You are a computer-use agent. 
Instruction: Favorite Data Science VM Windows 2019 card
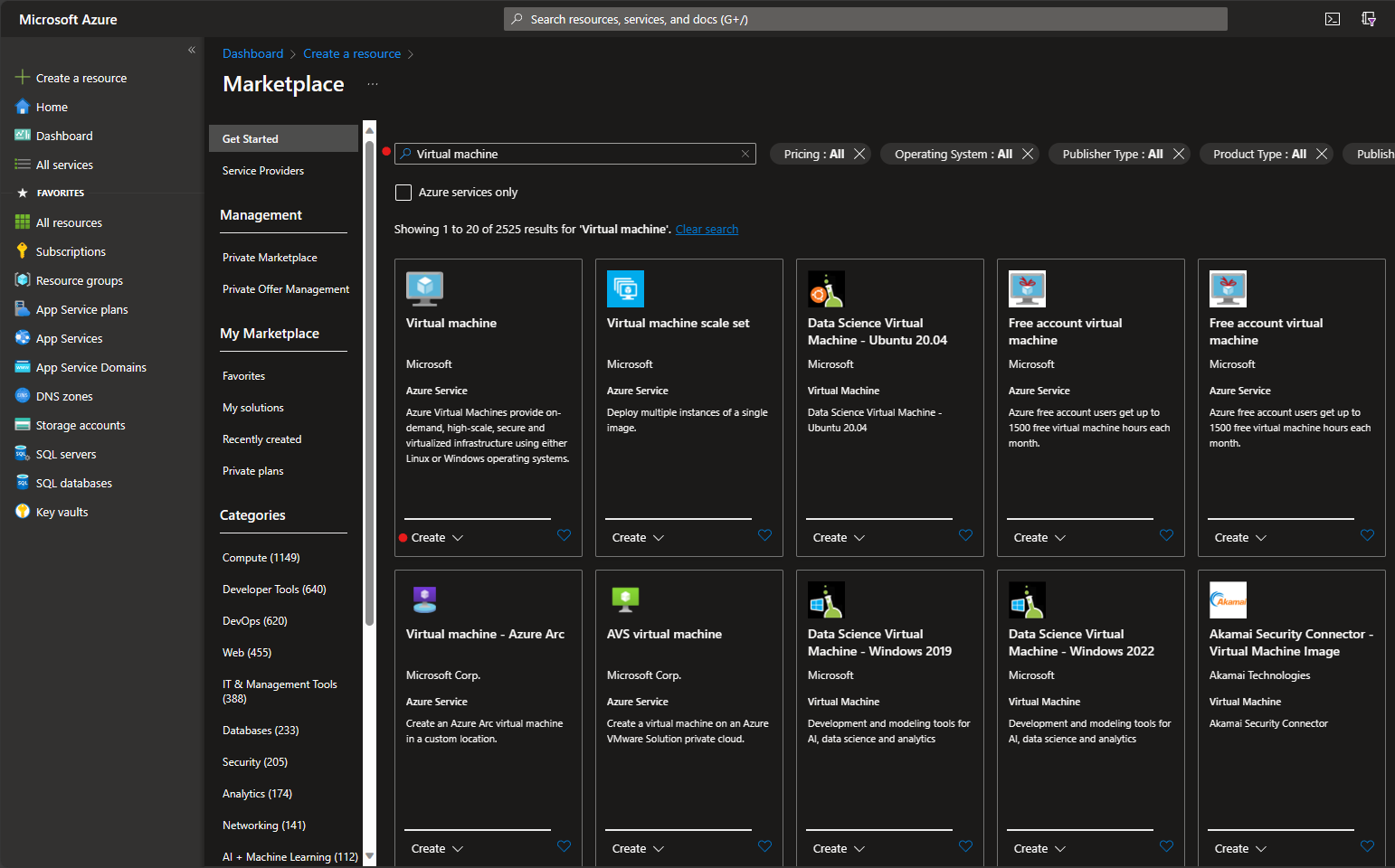pos(965,846)
